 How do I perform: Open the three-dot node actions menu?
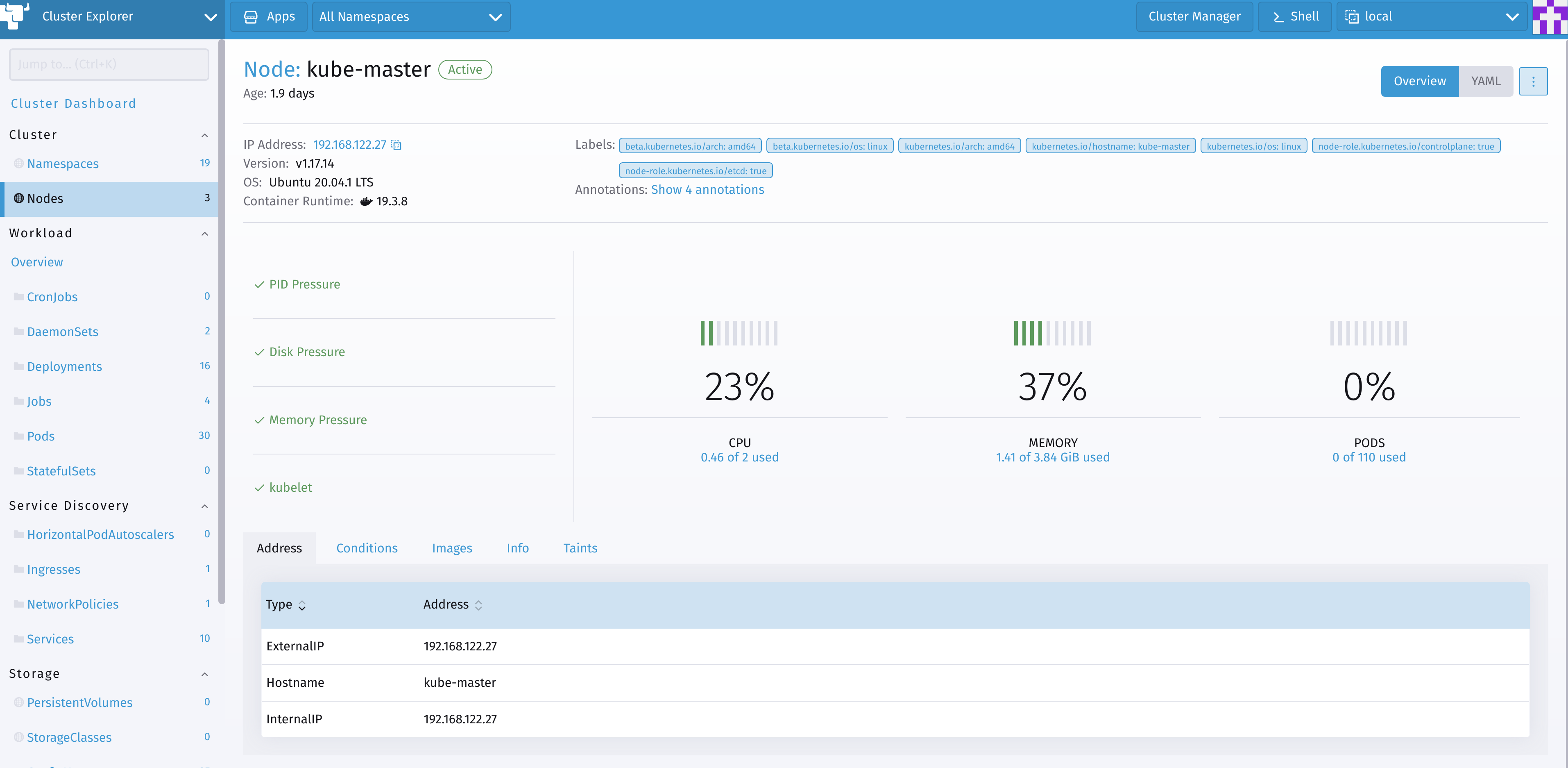1533,81
